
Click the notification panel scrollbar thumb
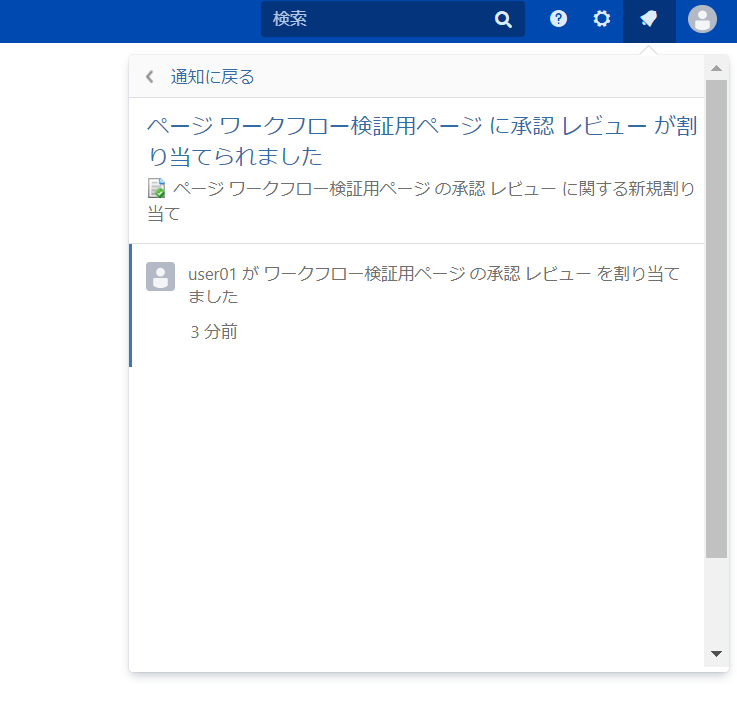[x=716, y=319]
